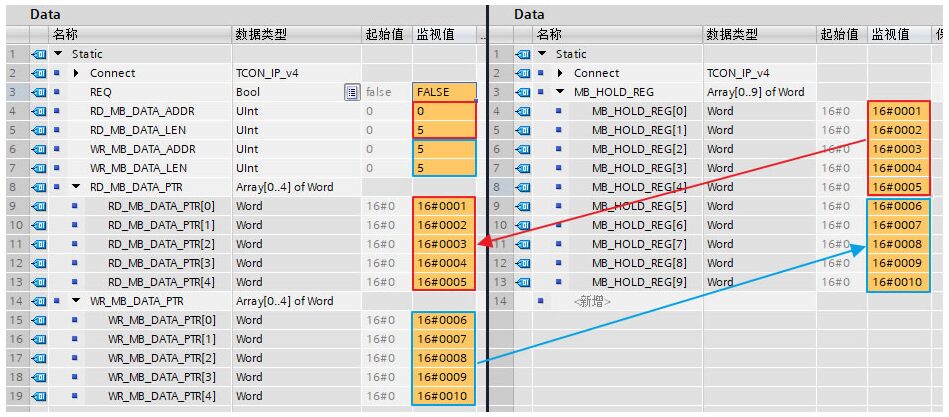Click the Array[0..9] of Word data type
This screenshot has height=417, width=949.
(755, 92)
